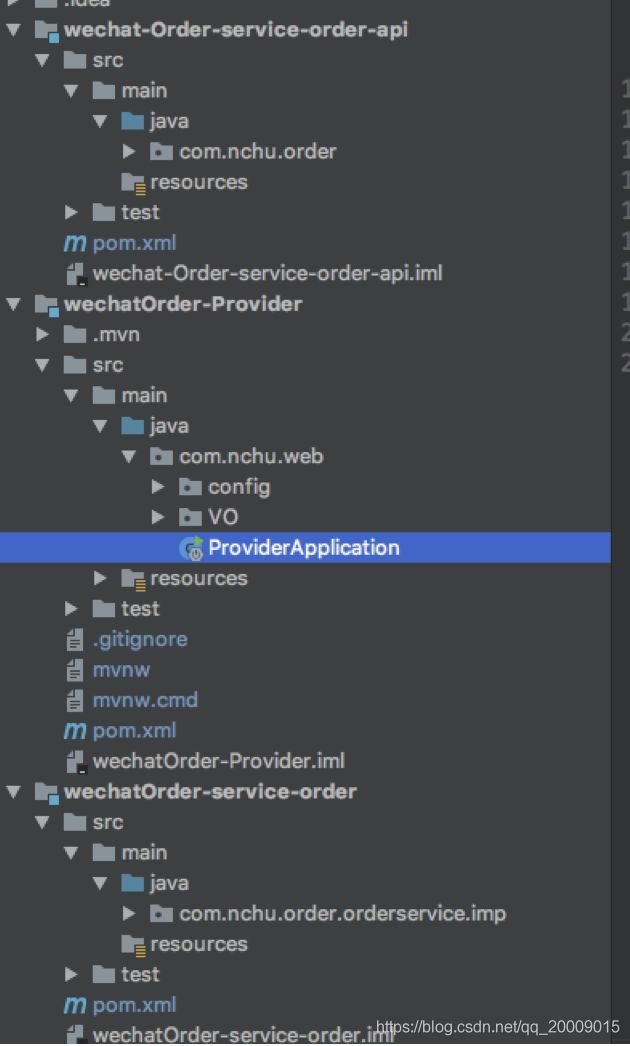Click the .mvn folder icon
630x1046 pixels.
point(75,335)
